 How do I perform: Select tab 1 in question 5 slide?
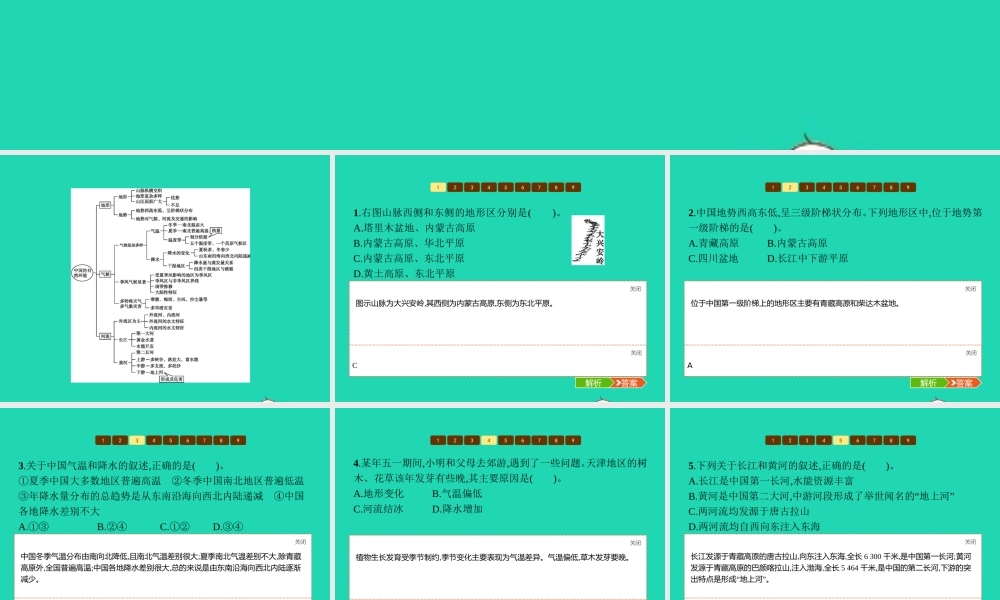click(773, 441)
